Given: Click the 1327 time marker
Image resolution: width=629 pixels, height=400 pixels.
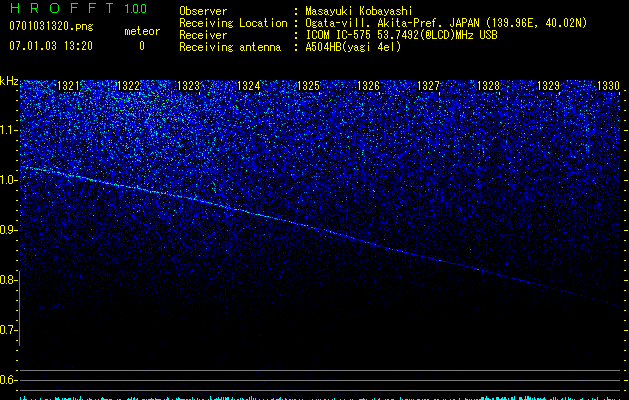Looking at the screenshot, I should pos(428,86).
